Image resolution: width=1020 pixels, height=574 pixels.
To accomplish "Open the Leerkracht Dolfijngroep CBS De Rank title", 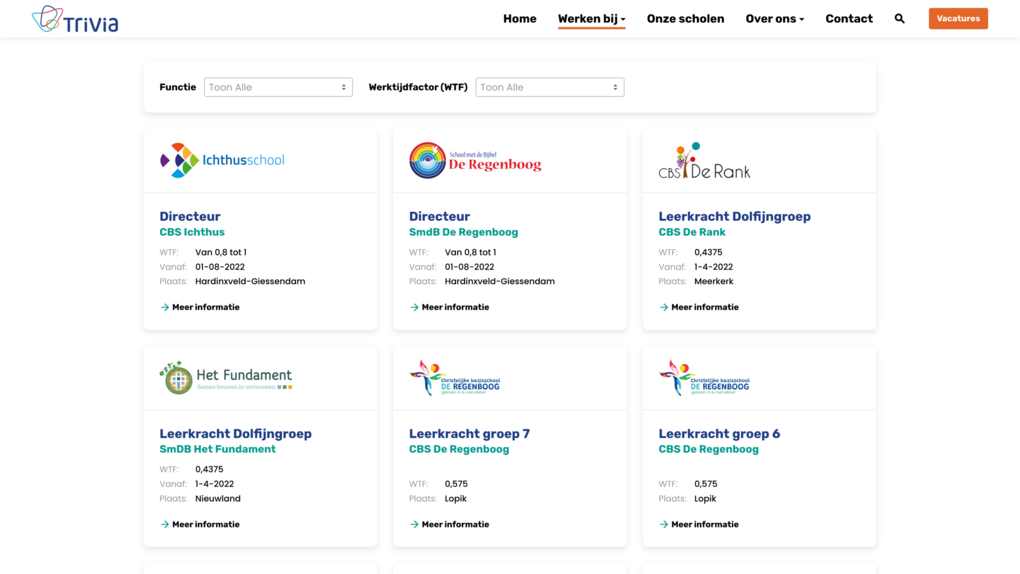I will point(734,216).
